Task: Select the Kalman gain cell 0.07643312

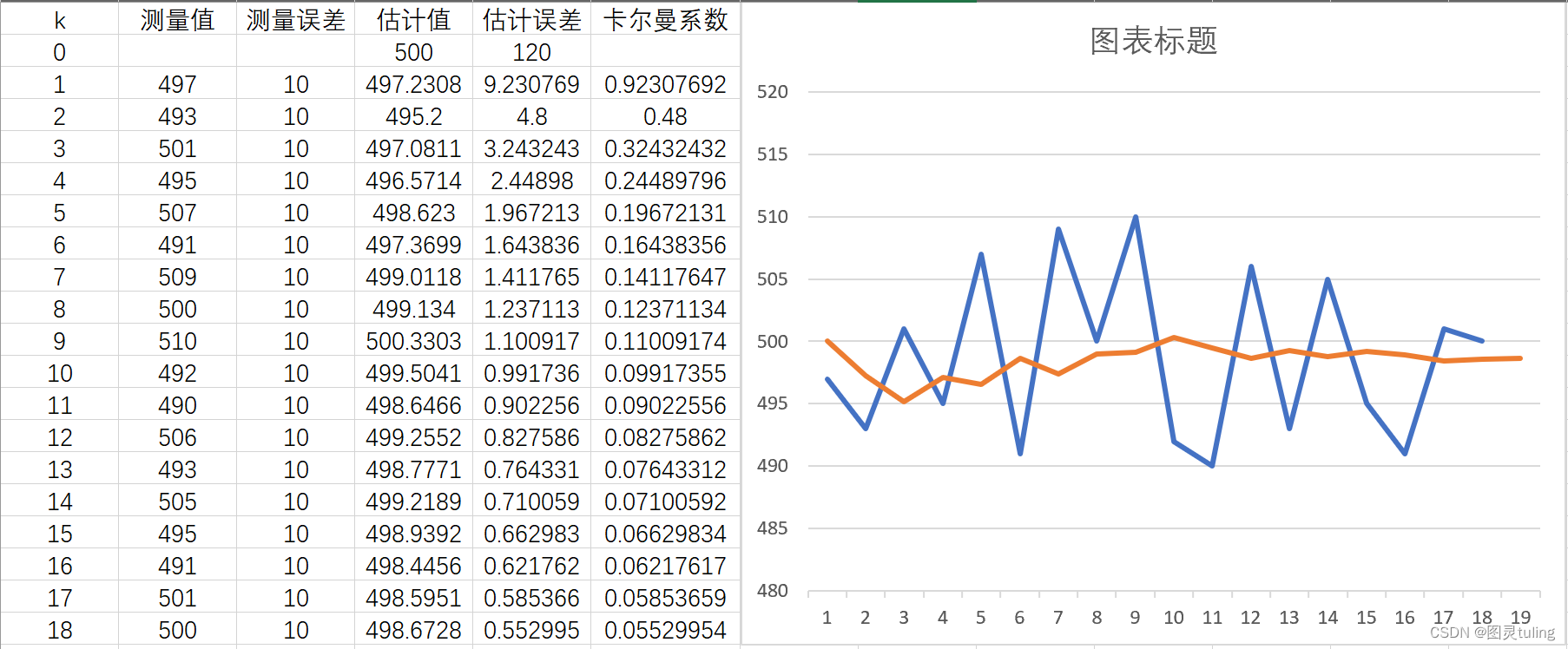Action: (x=665, y=469)
